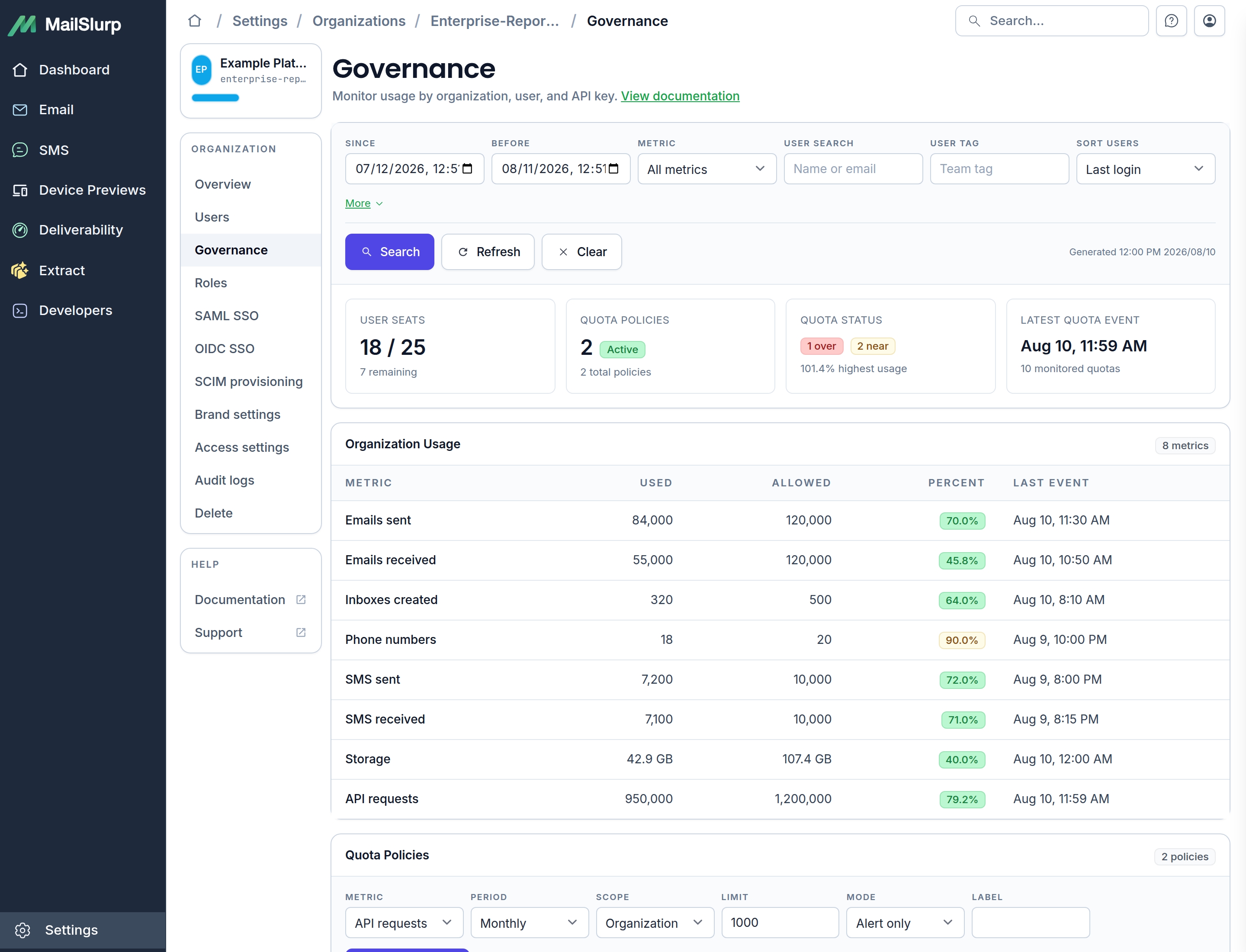The height and width of the screenshot is (952, 1246).
Task: Open the Before date calendar picker icon
Action: pyautogui.click(x=613, y=169)
